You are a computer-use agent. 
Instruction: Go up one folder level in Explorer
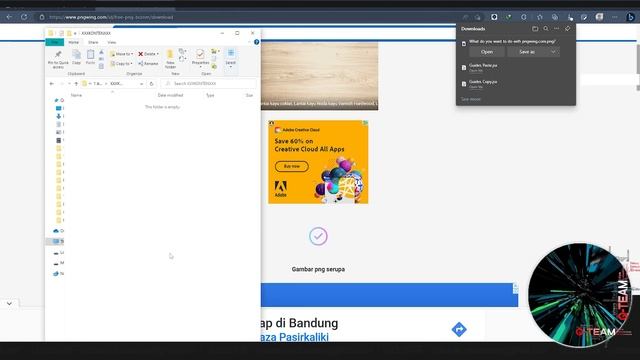tap(76, 84)
